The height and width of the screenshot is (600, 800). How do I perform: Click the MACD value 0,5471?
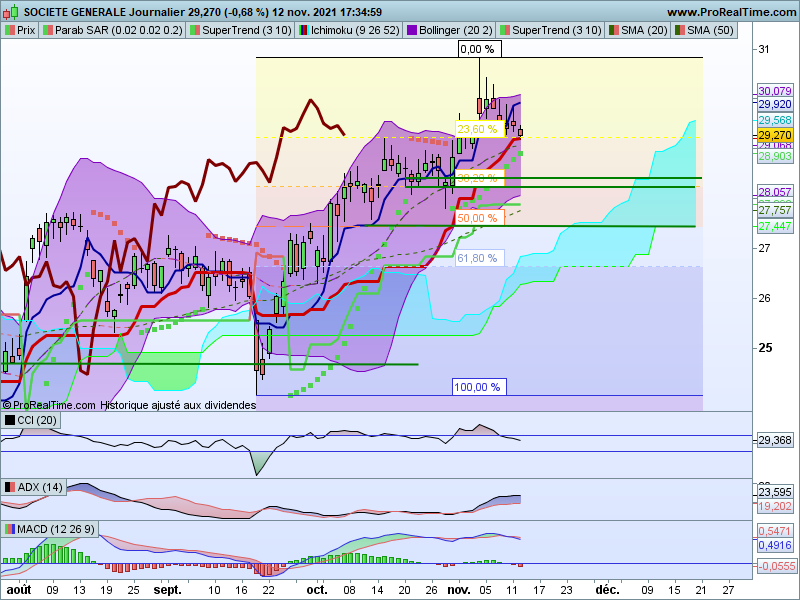774,531
